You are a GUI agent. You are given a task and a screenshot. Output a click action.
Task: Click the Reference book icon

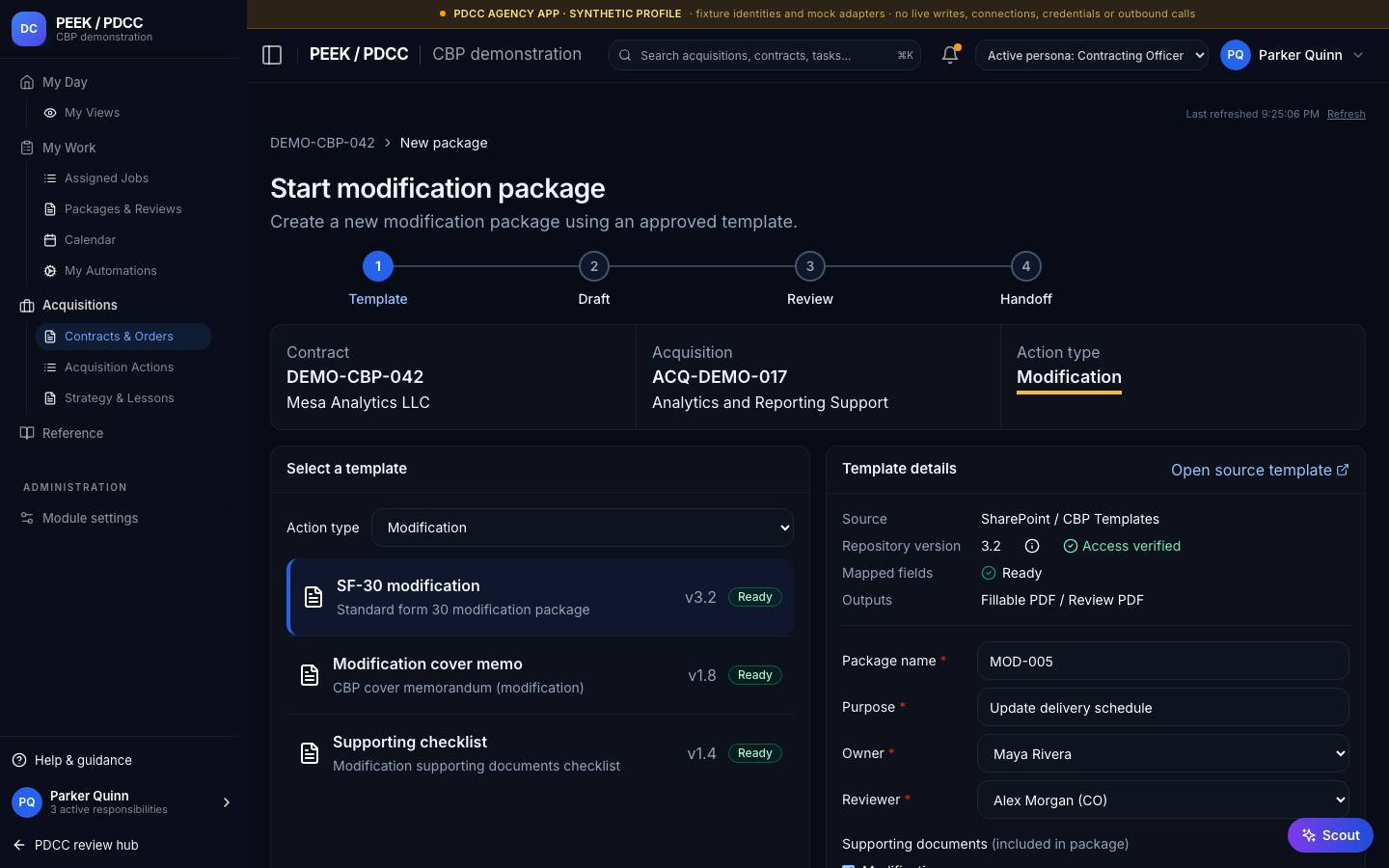coord(27,433)
